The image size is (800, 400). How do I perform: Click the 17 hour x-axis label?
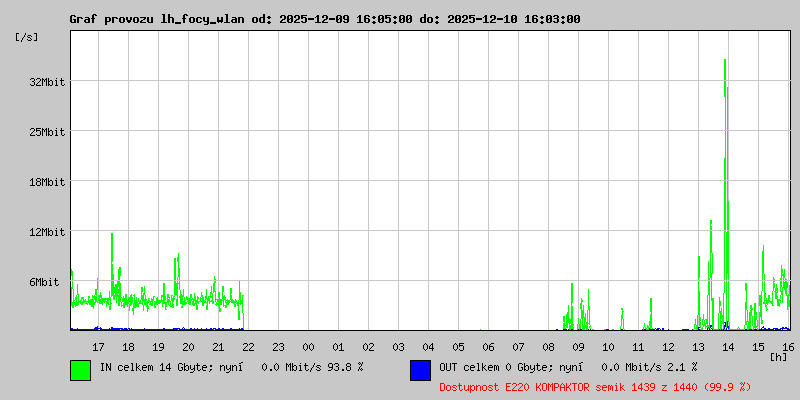pos(98,347)
